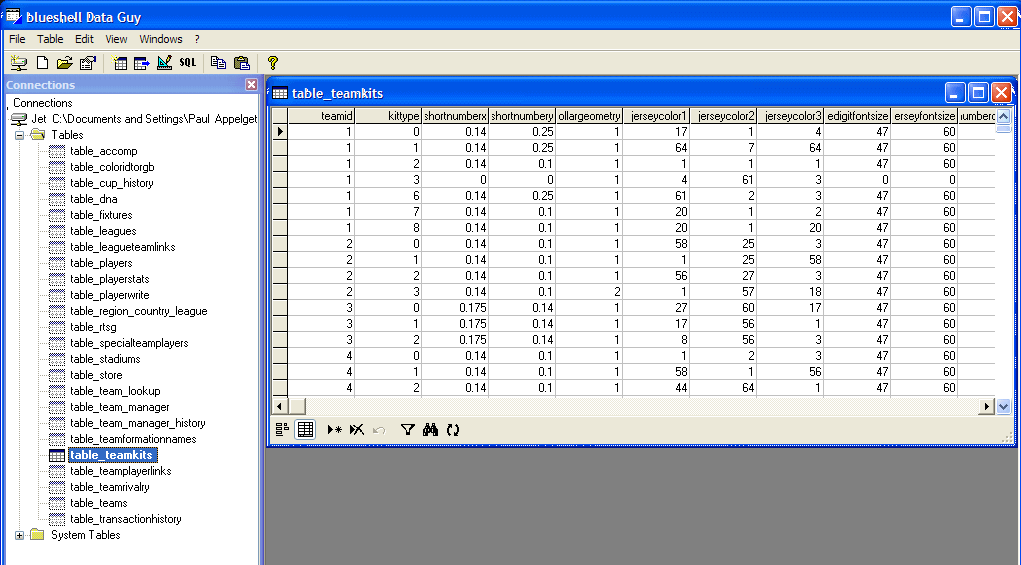Click the refresh arrows icon

[x=453, y=429]
